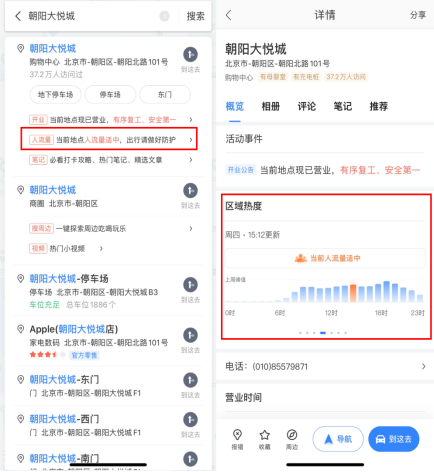
Task: Tap 到这去 icon for Apple store result
Action: [190, 335]
